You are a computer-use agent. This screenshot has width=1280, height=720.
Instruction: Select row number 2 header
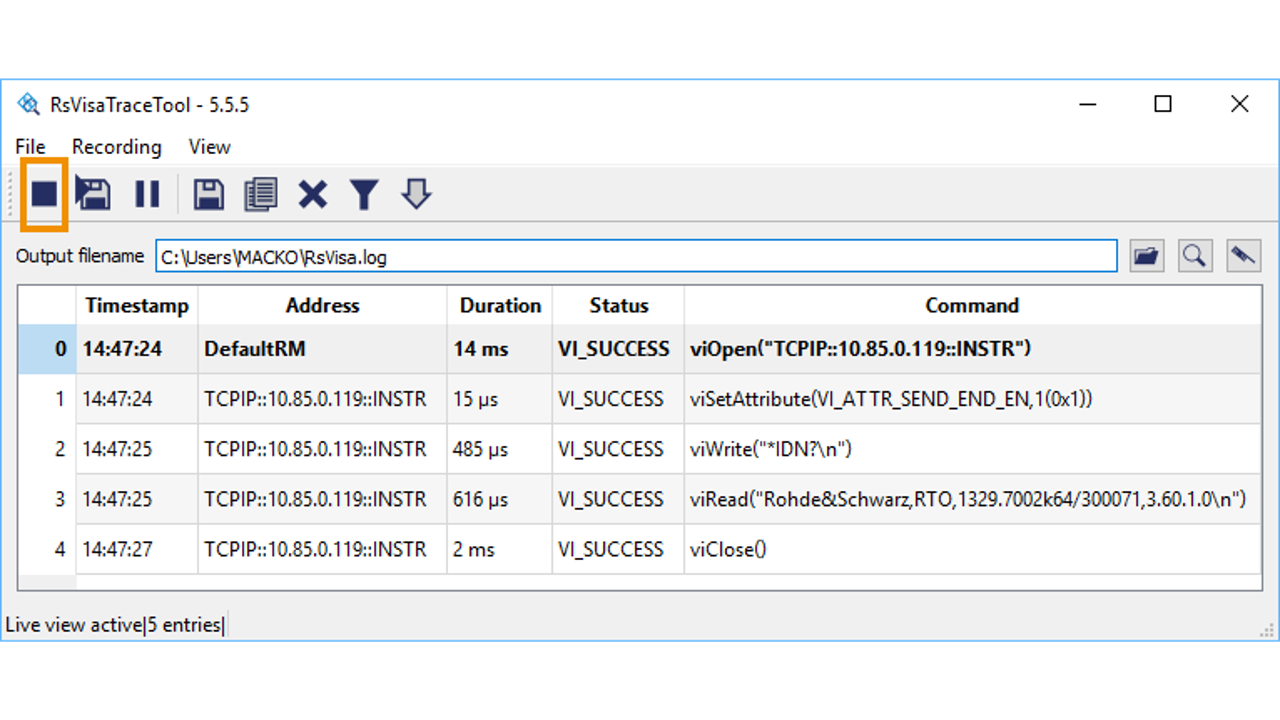click(47, 449)
